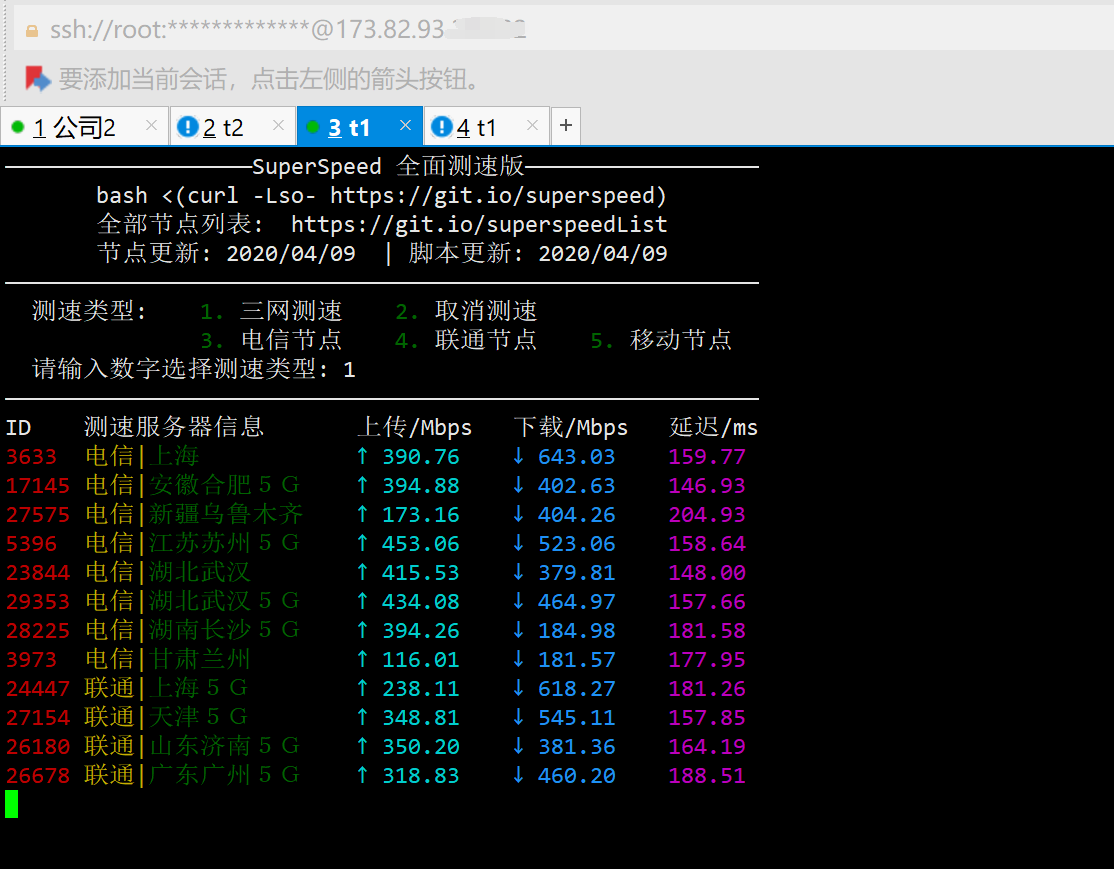Click the green status dot on 公司2 tab
The image size is (1114, 869).
click(17, 127)
